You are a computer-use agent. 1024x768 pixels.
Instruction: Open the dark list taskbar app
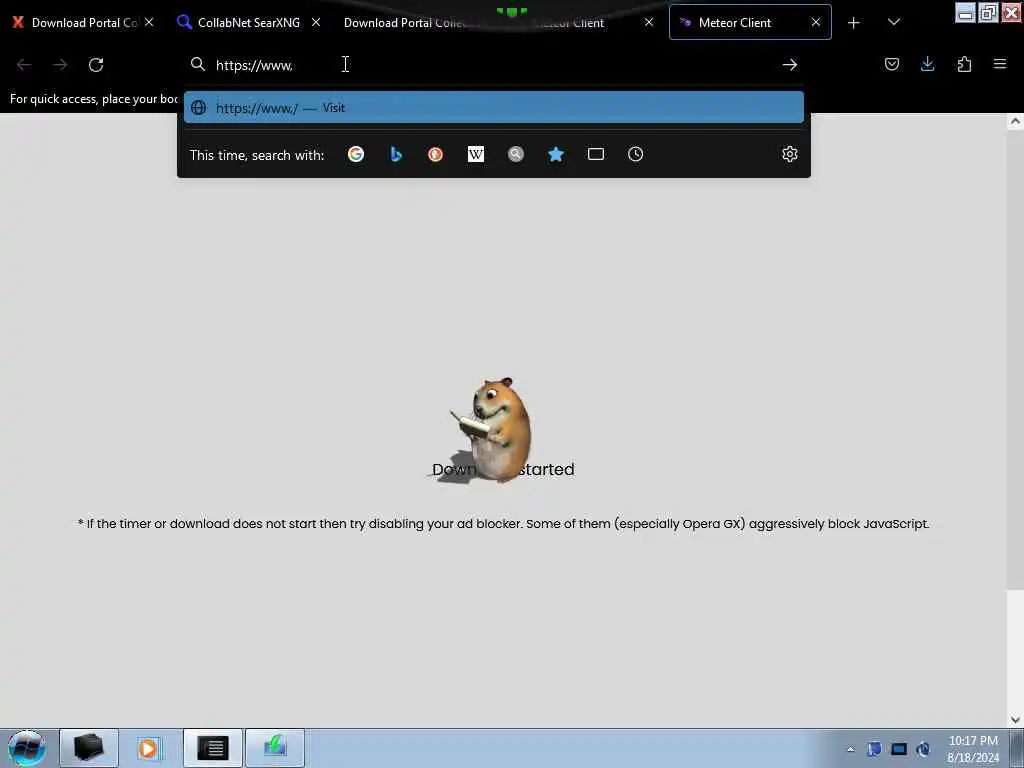(213, 748)
